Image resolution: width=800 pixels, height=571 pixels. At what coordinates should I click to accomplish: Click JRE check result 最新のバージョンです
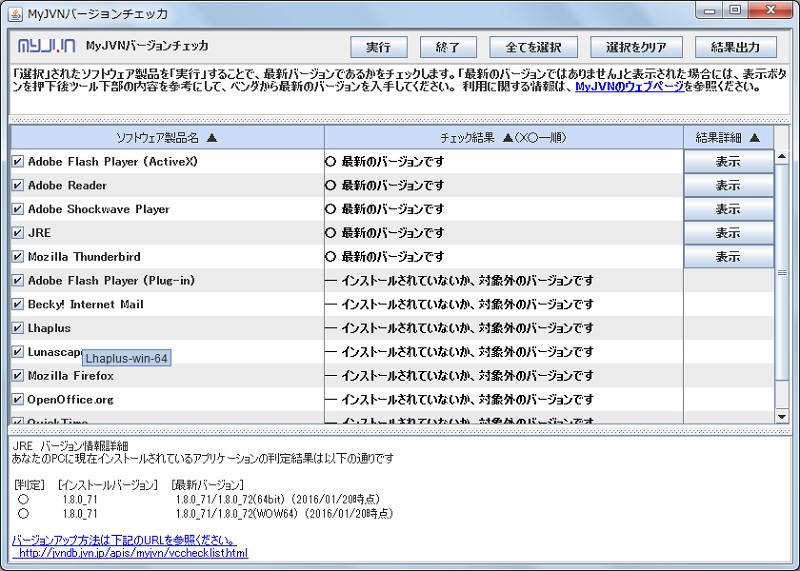pyautogui.click(x=392, y=233)
